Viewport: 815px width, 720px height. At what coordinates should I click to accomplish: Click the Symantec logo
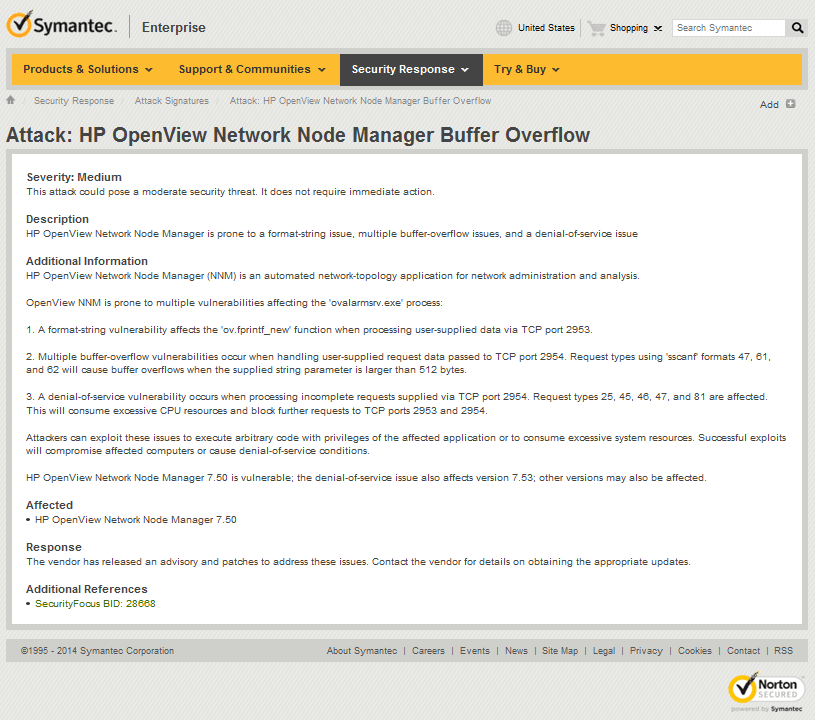tap(62, 24)
